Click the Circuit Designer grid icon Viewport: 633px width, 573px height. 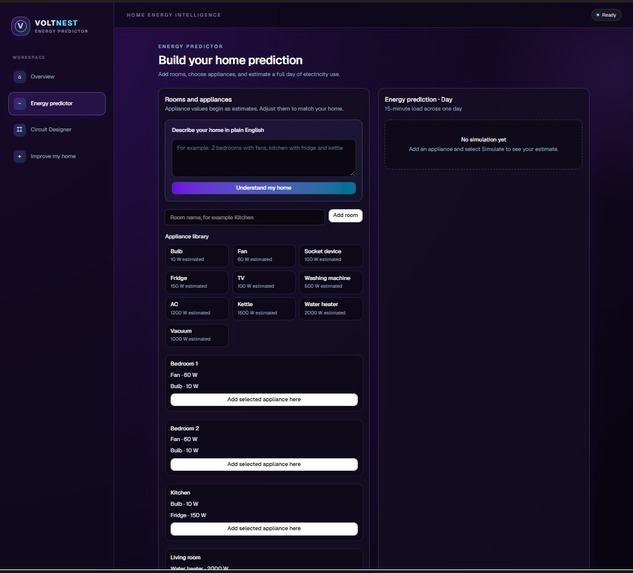[19, 130]
